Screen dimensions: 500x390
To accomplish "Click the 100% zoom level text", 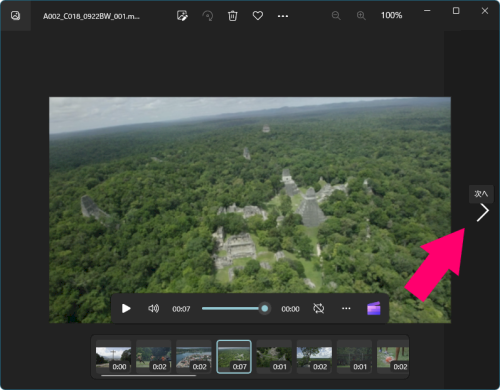I will (x=391, y=15).
